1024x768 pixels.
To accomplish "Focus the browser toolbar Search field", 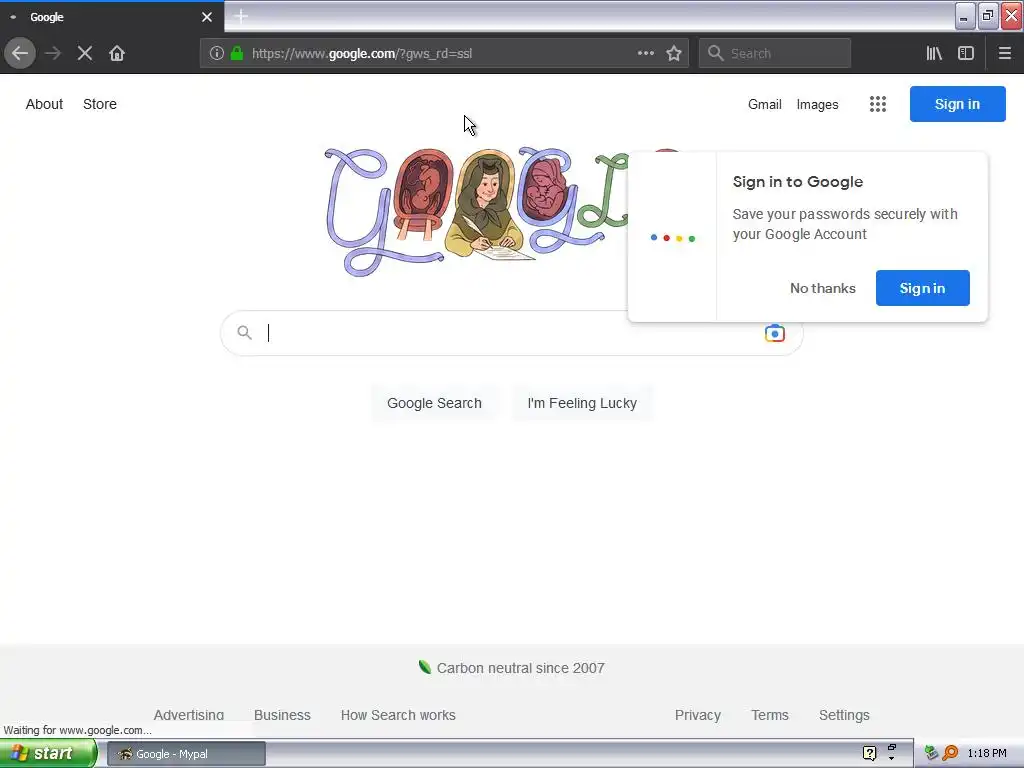I will (x=775, y=54).
